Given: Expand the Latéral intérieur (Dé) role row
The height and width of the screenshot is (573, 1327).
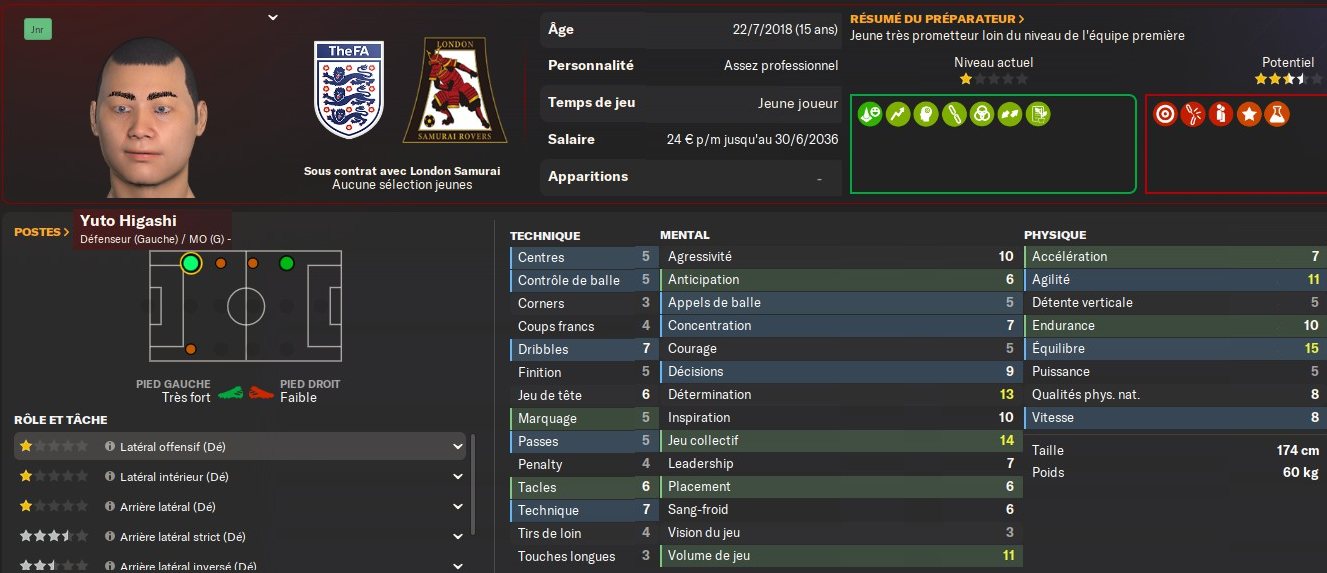Looking at the screenshot, I should [458, 477].
